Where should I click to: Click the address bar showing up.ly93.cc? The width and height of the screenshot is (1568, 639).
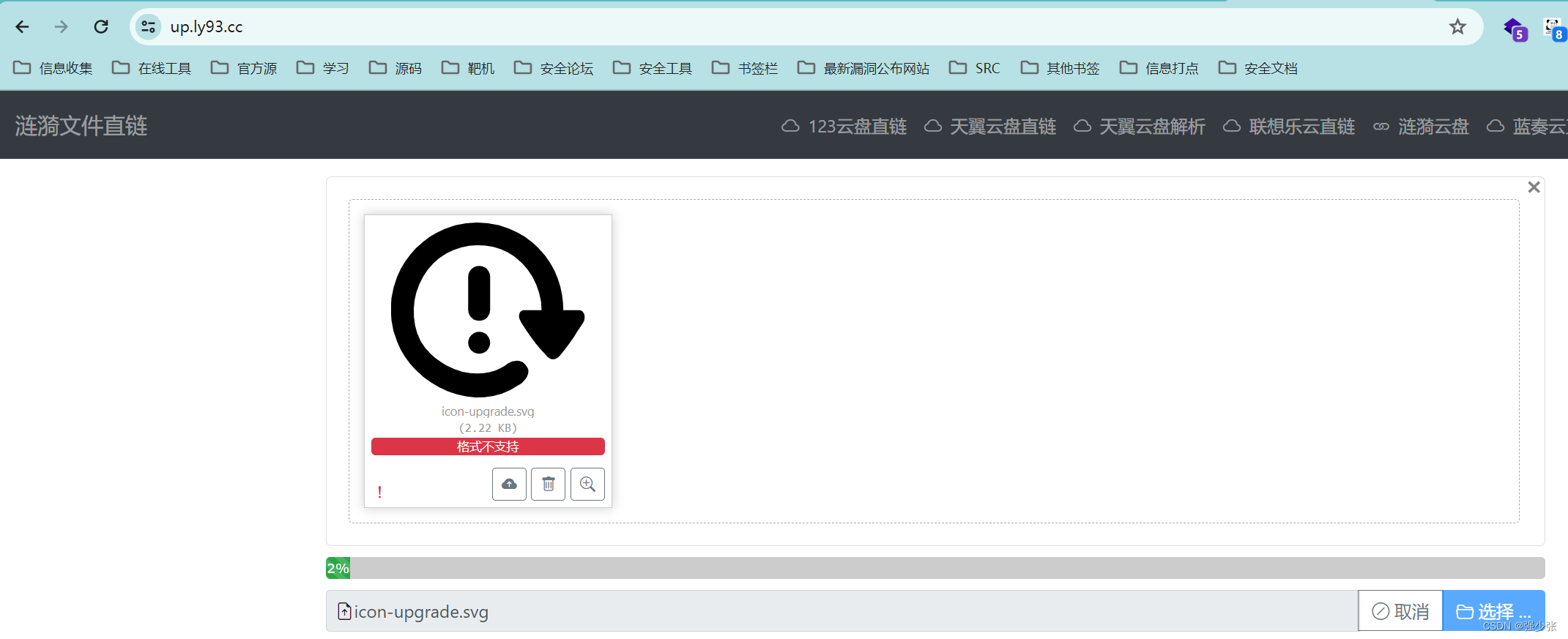pos(806,27)
